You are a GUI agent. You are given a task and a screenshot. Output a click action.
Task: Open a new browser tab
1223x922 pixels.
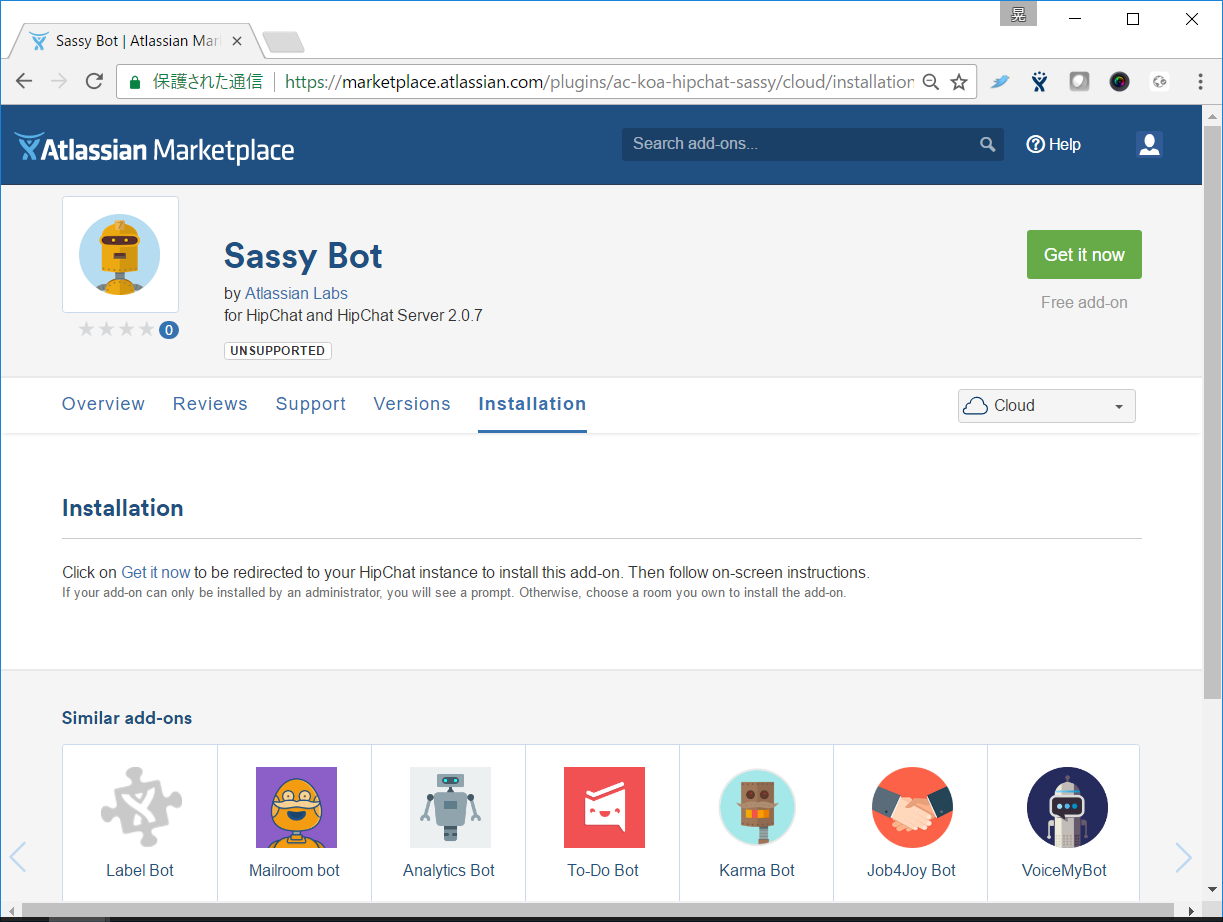(x=283, y=42)
